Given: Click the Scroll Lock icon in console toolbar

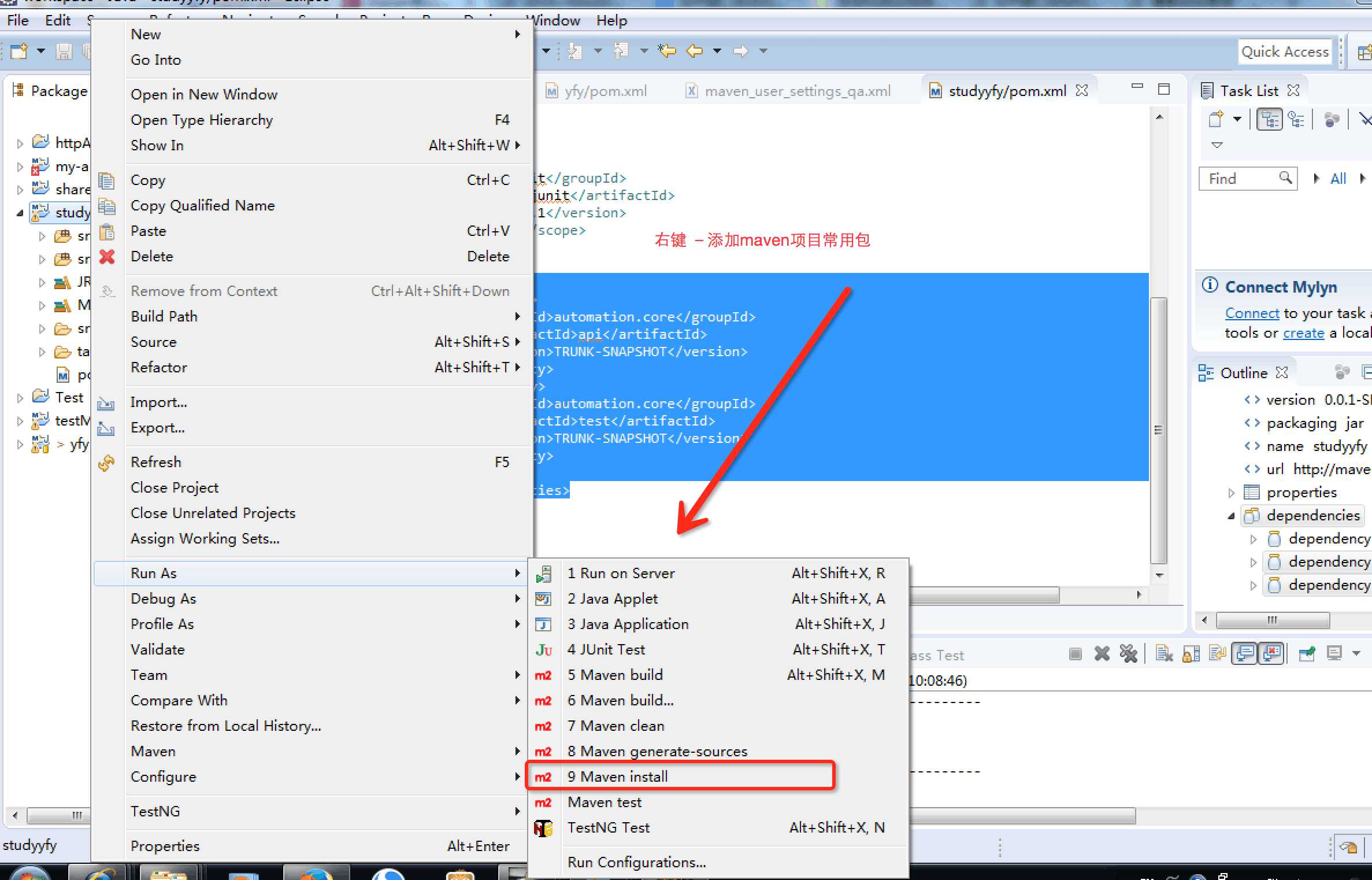Looking at the screenshot, I should click(x=1191, y=654).
